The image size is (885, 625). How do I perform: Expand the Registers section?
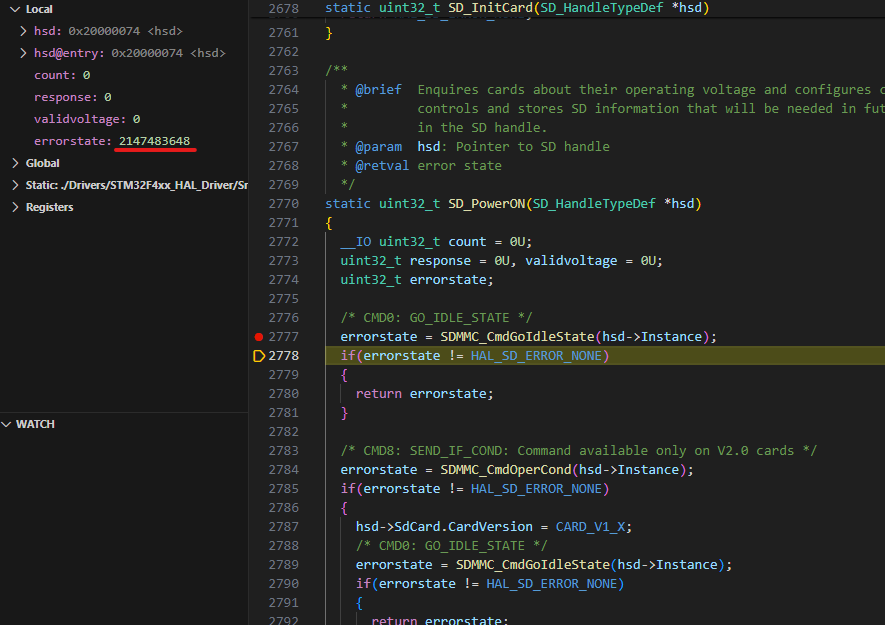[15, 207]
